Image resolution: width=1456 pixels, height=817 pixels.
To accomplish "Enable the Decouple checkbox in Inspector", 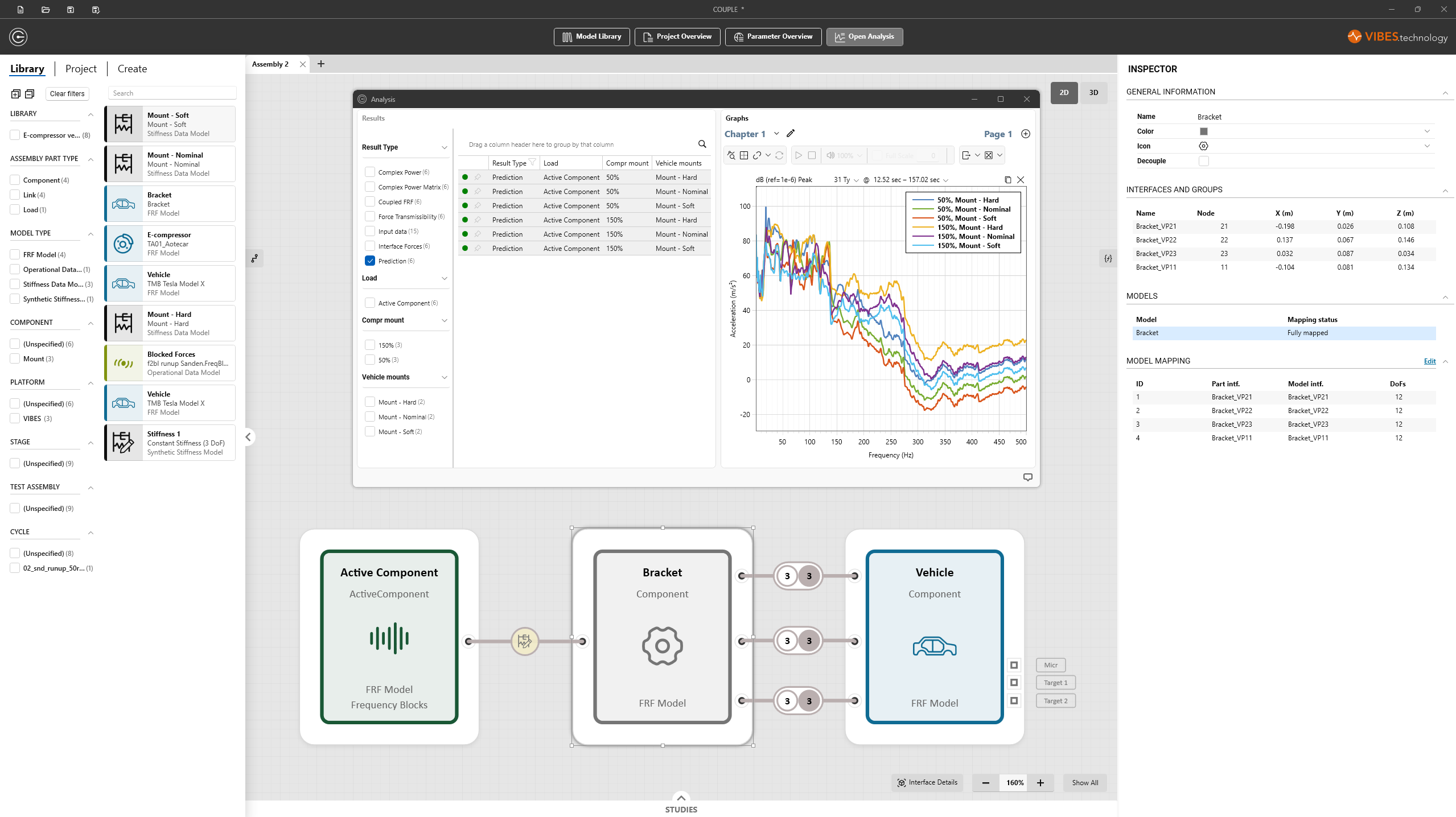I will coord(1203,161).
